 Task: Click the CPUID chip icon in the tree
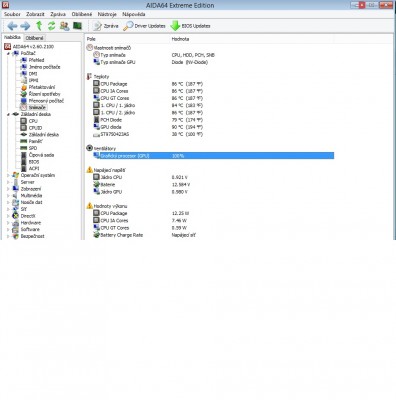(x=24, y=128)
